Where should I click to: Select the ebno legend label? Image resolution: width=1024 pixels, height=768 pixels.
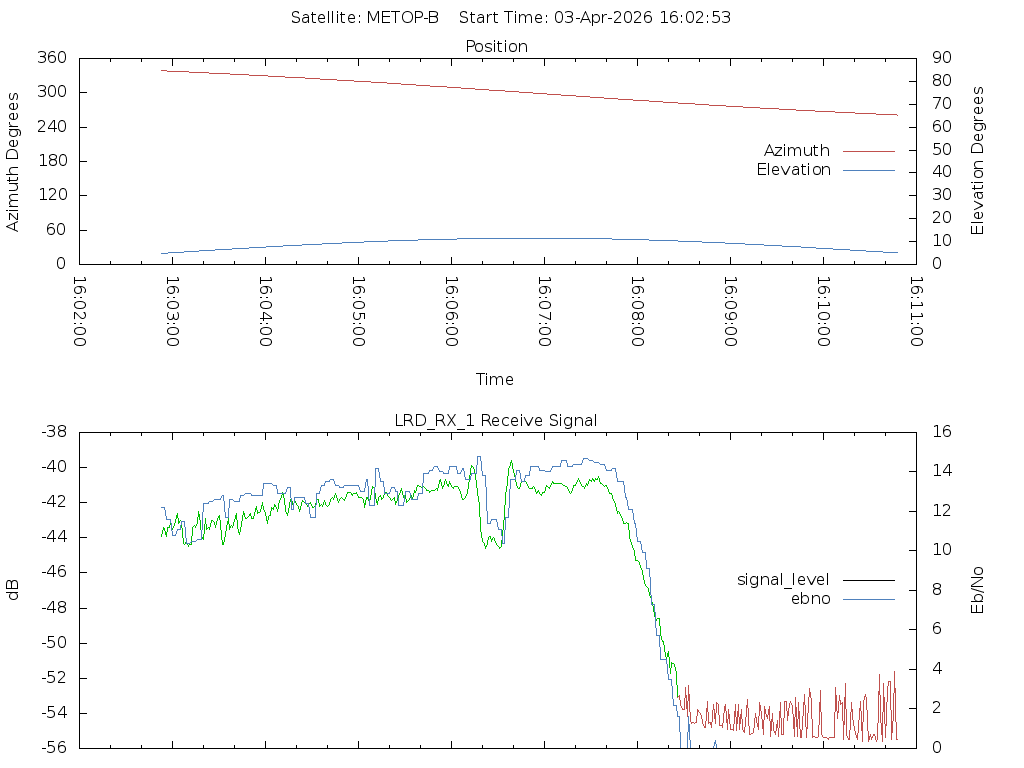click(x=810, y=599)
